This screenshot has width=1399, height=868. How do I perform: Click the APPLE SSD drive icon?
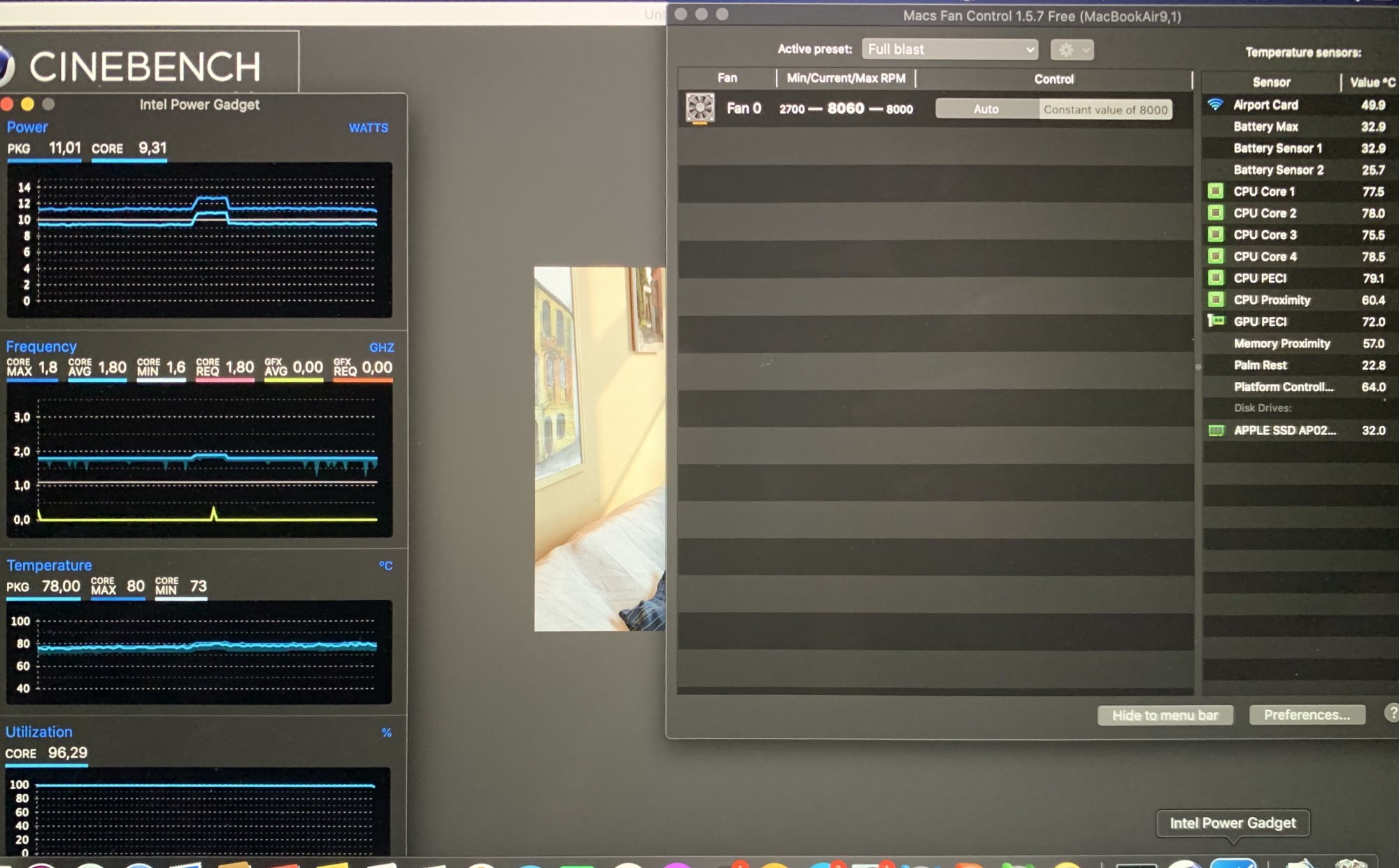point(1216,430)
